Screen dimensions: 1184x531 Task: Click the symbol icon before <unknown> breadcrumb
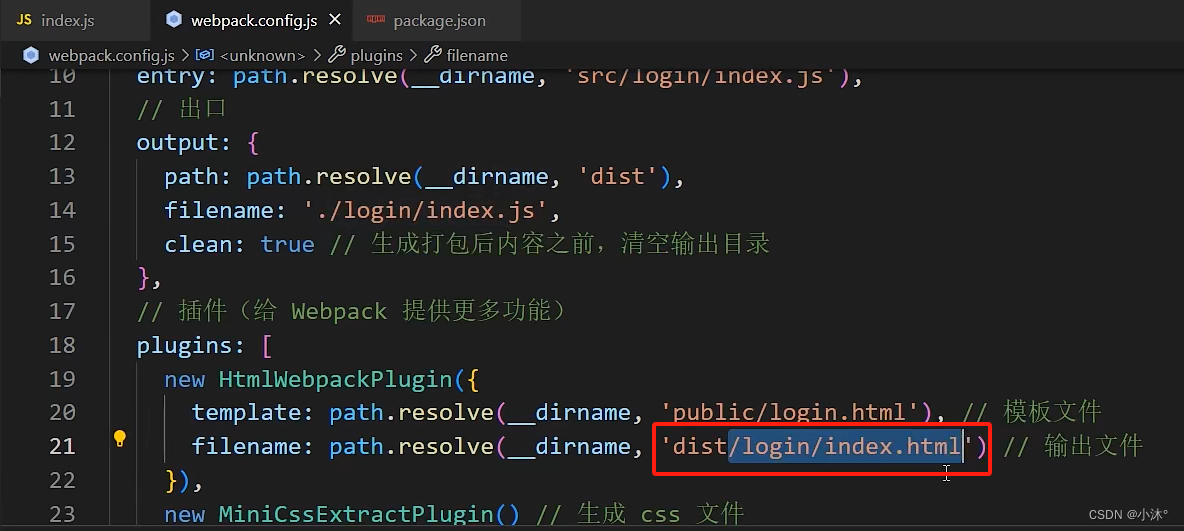[205, 55]
